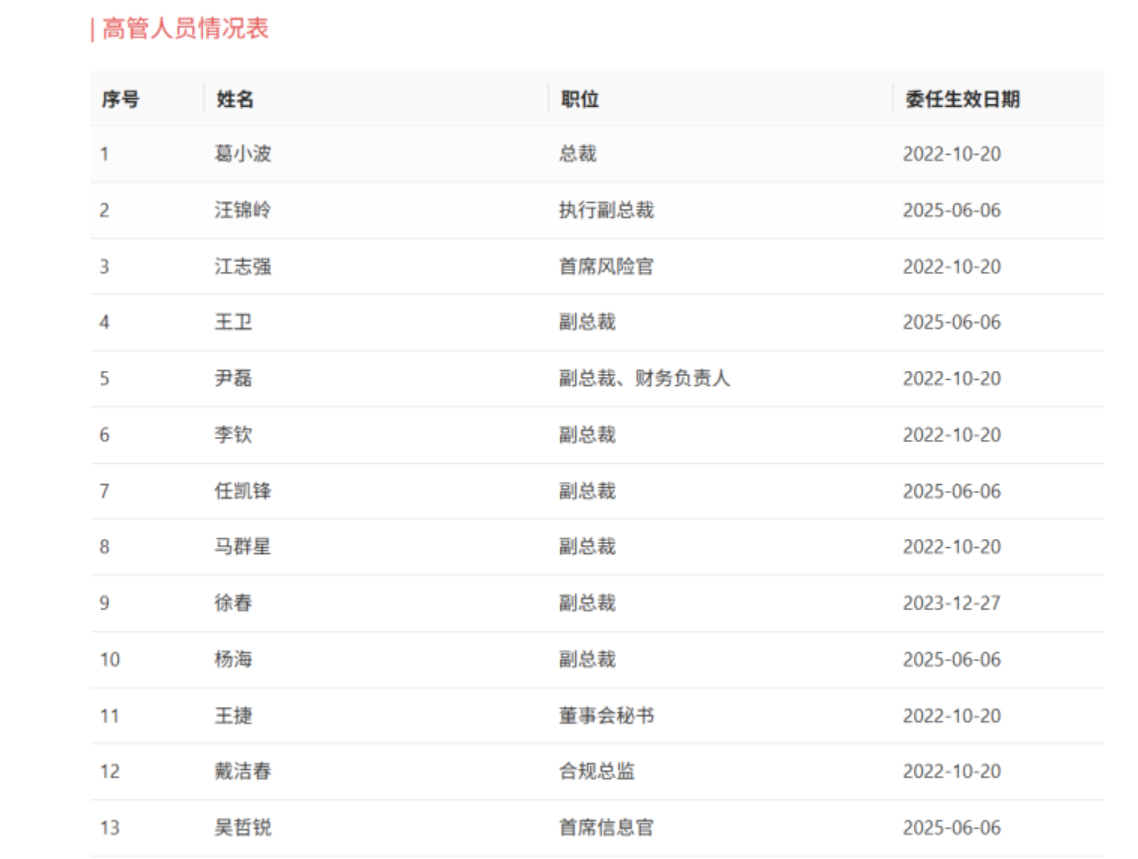Select the name 江志强
Screen dimensions: 1138x859
(243, 267)
